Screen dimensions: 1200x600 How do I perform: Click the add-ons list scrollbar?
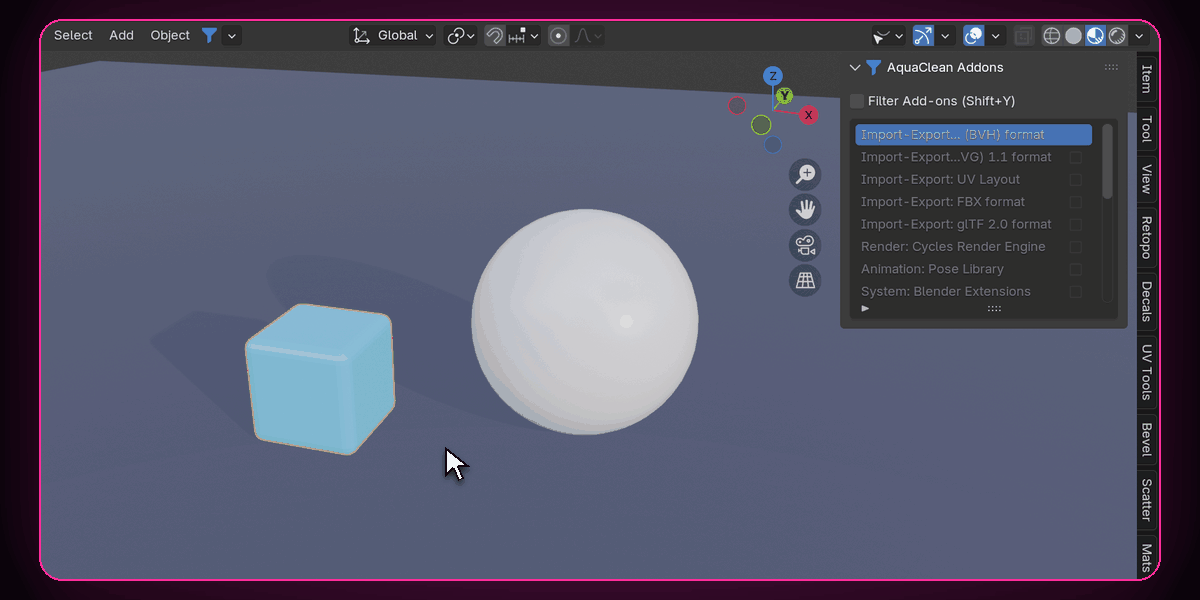point(1107,161)
